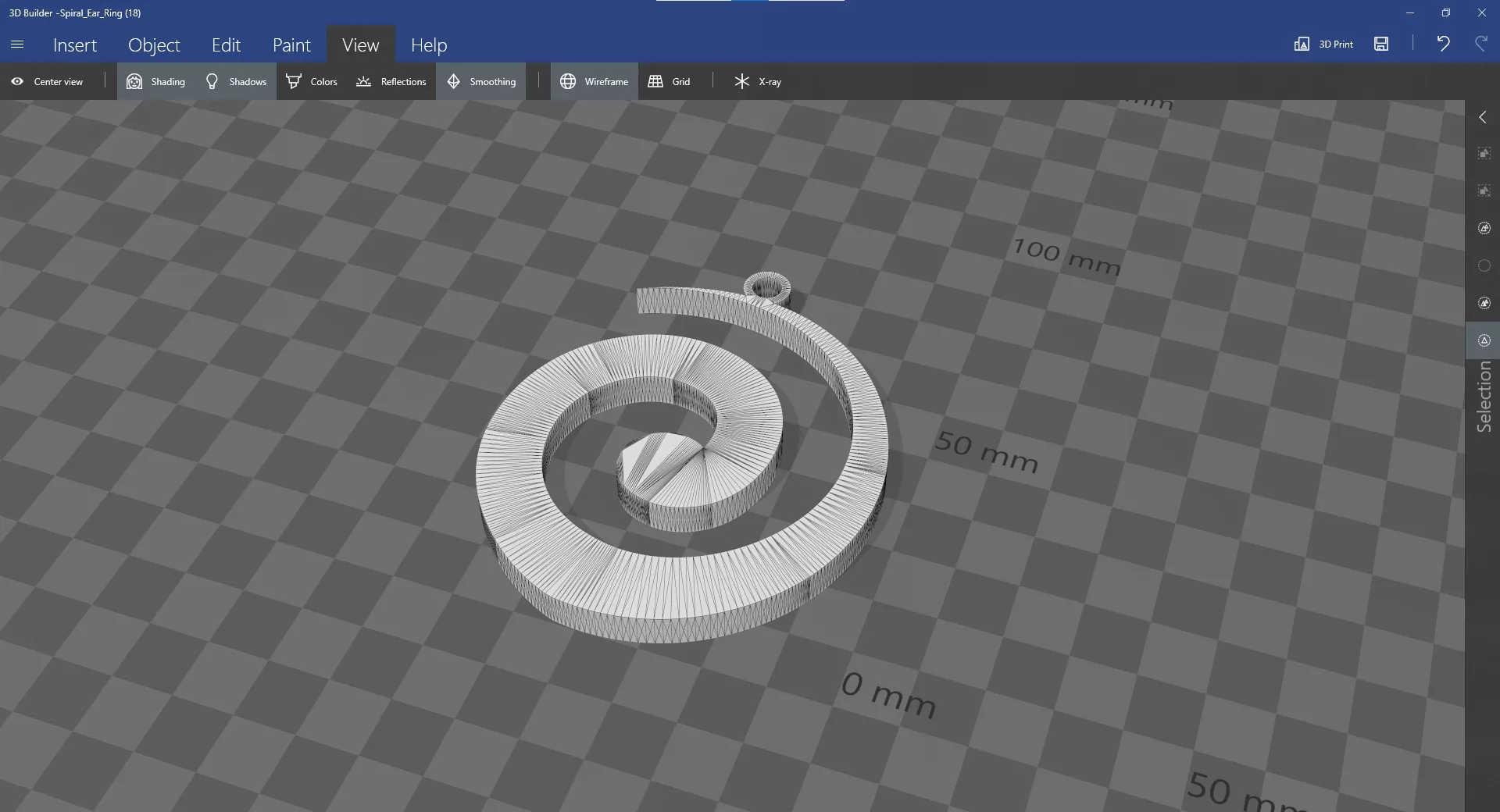Disable the Wireframe view
1500x812 pixels.
coord(595,82)
